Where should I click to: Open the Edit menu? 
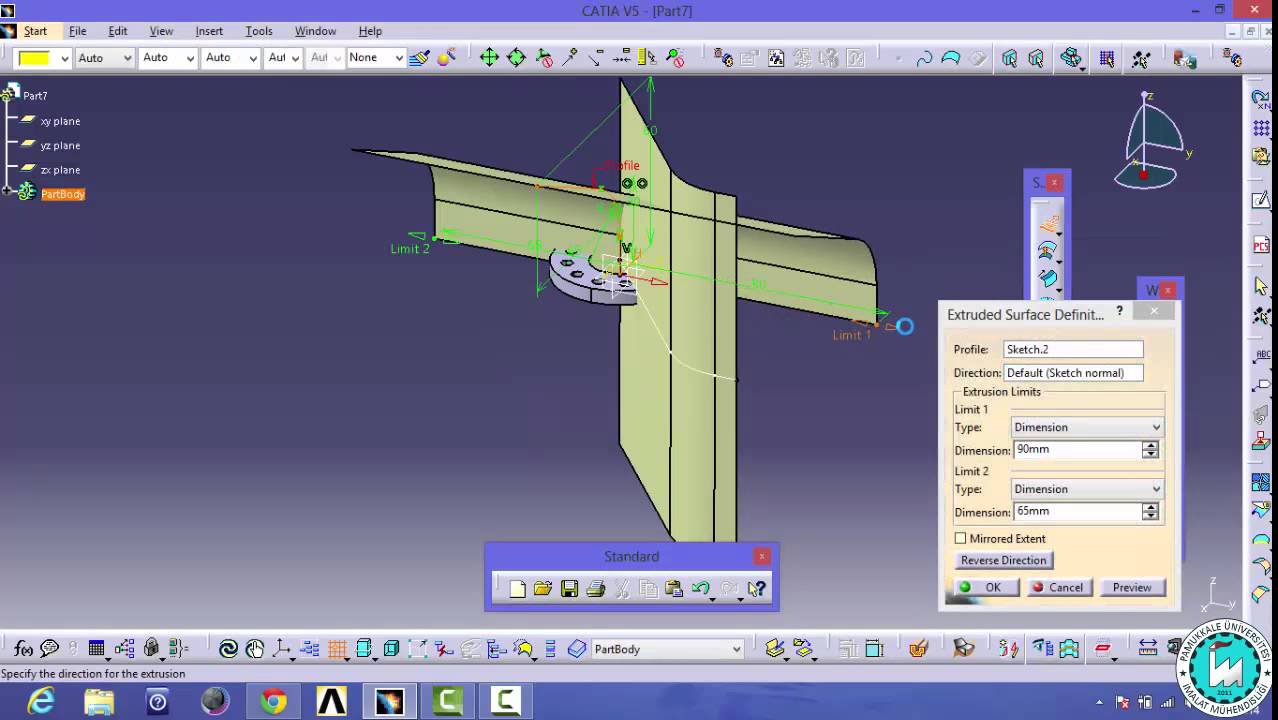[118, 31]
